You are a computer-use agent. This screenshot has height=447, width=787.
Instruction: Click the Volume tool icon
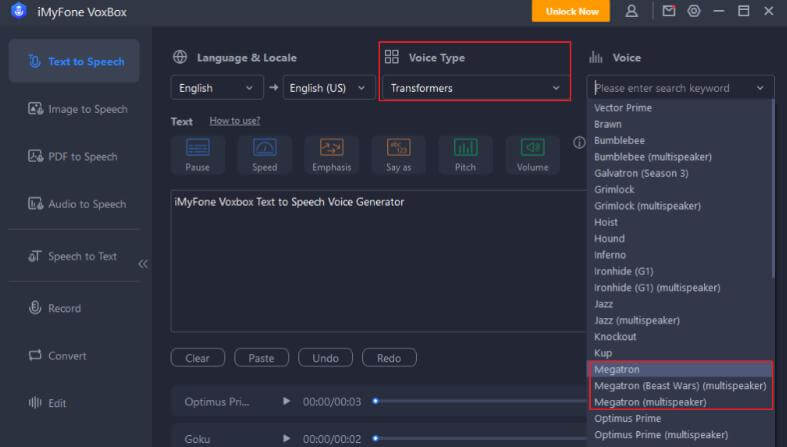[533, 155]
